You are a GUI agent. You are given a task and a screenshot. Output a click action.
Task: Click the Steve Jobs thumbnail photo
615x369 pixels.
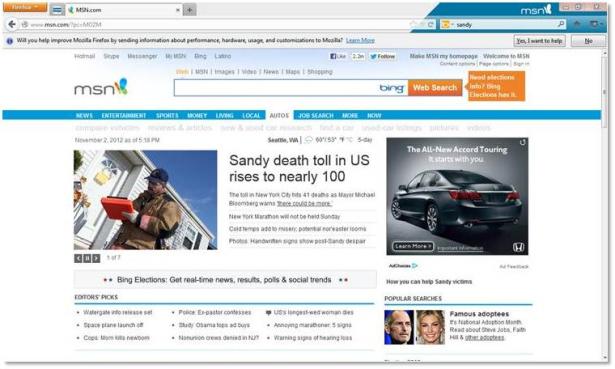pos(399,327)
